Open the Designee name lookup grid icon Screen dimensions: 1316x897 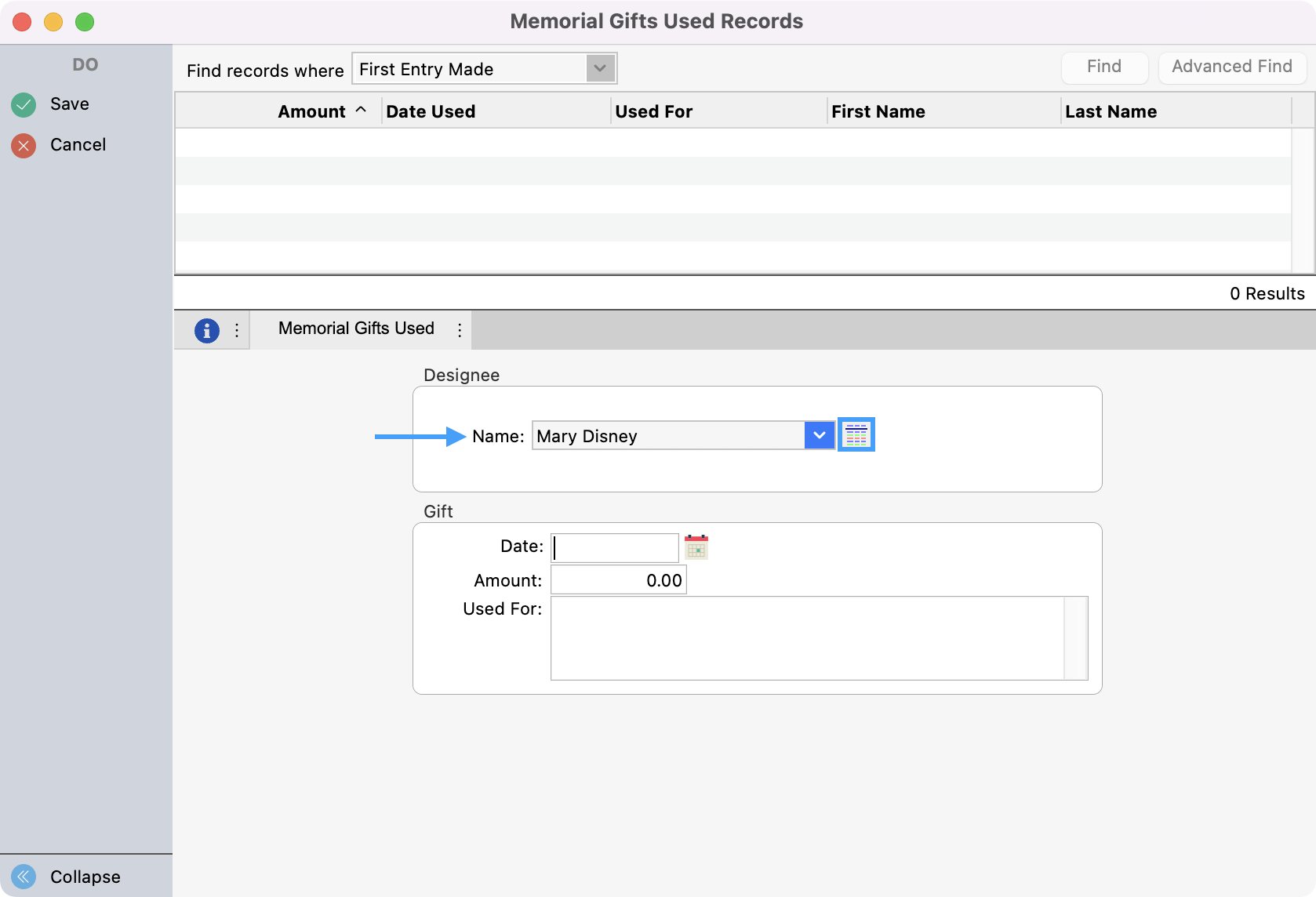[x=856, y=435]
